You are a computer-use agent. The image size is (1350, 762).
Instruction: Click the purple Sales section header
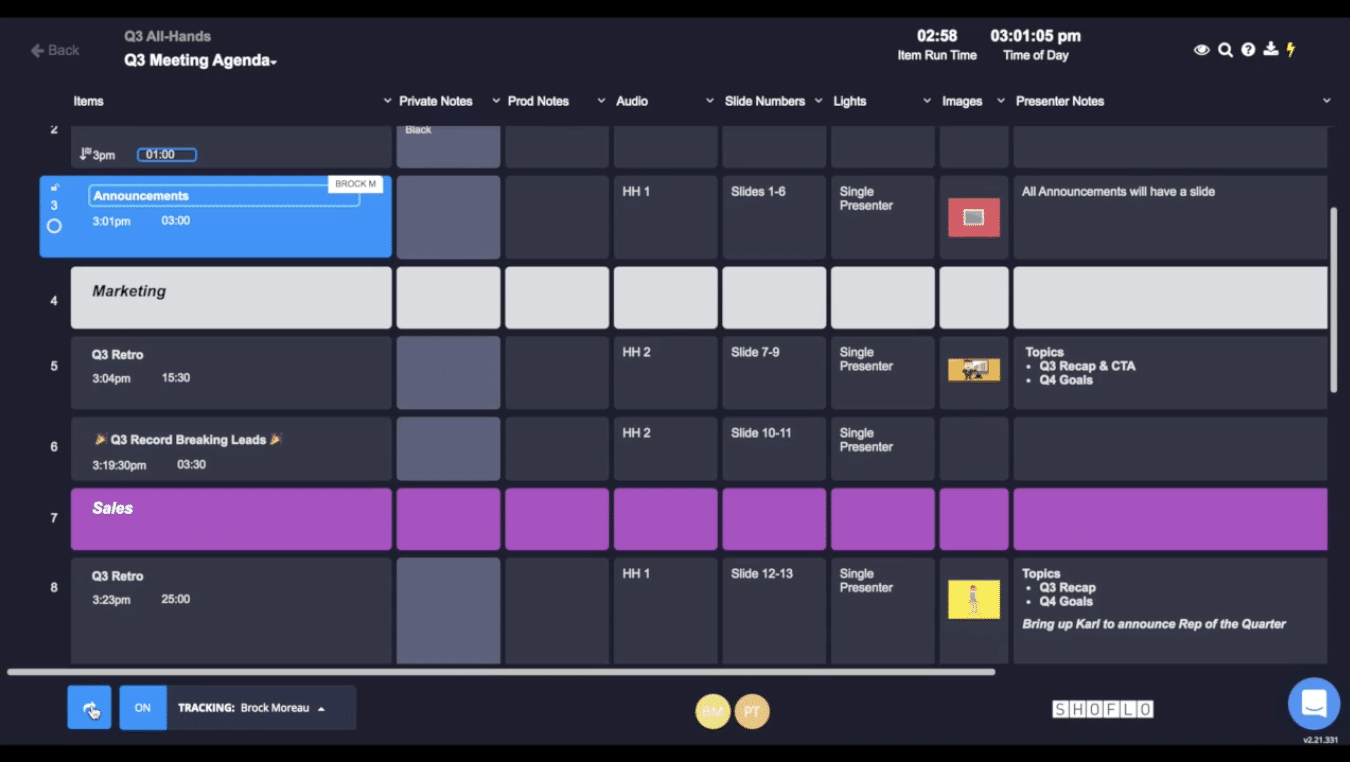(x=231, y=519)
